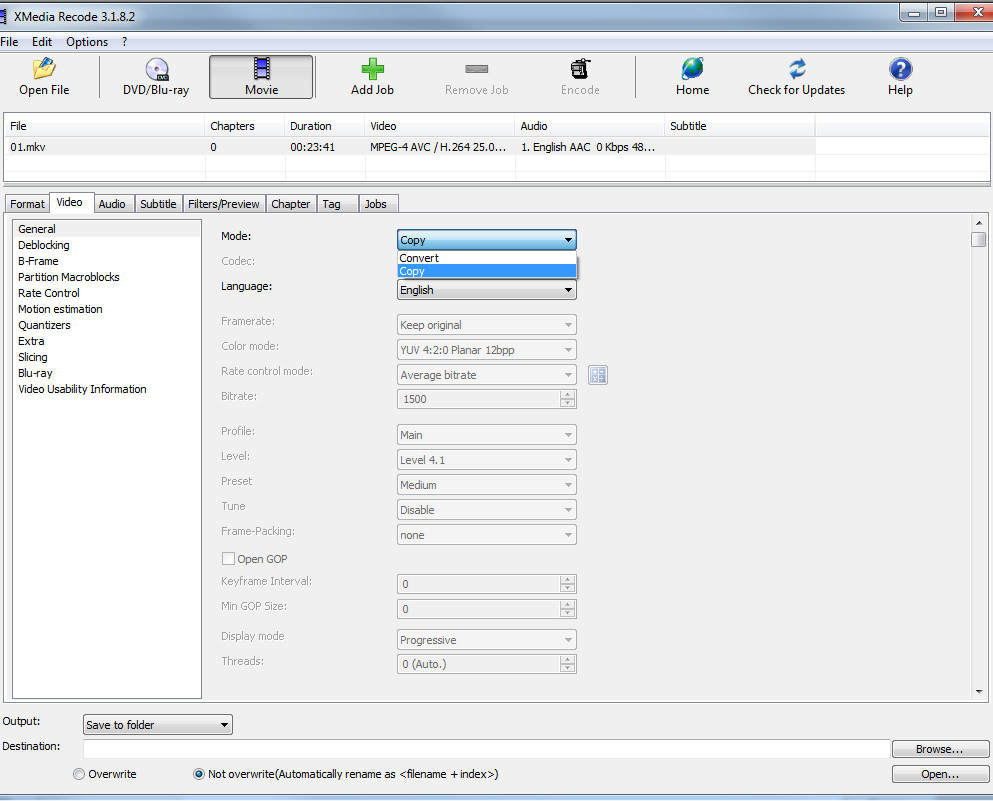Viewport: 993px width, 801px height.
Task: Click the Open... button
Action: click(x=940, y=774)
